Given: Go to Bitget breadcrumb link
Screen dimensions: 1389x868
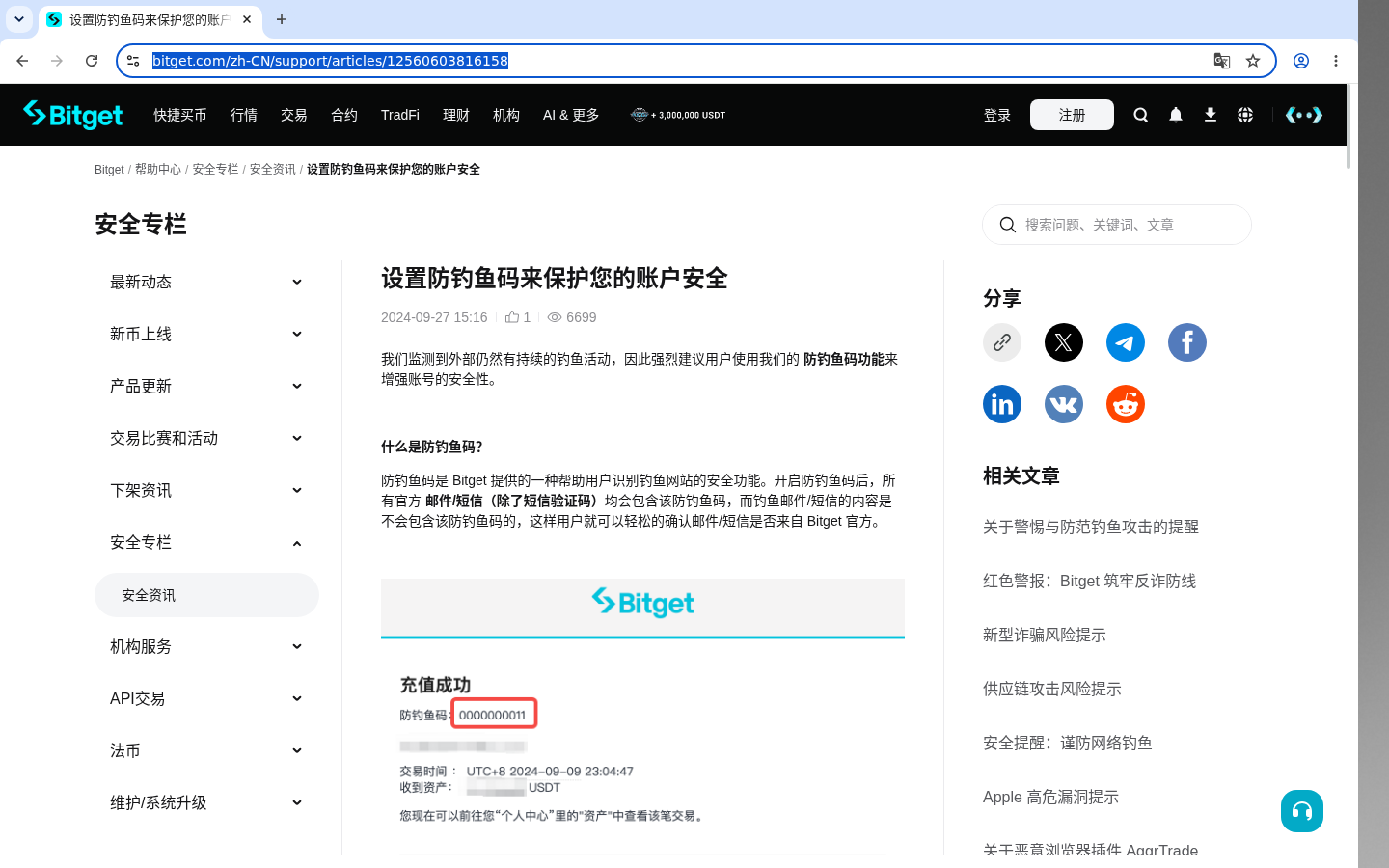Looking at the screenshot, I should pyautogui.click(x=109, y=169).
